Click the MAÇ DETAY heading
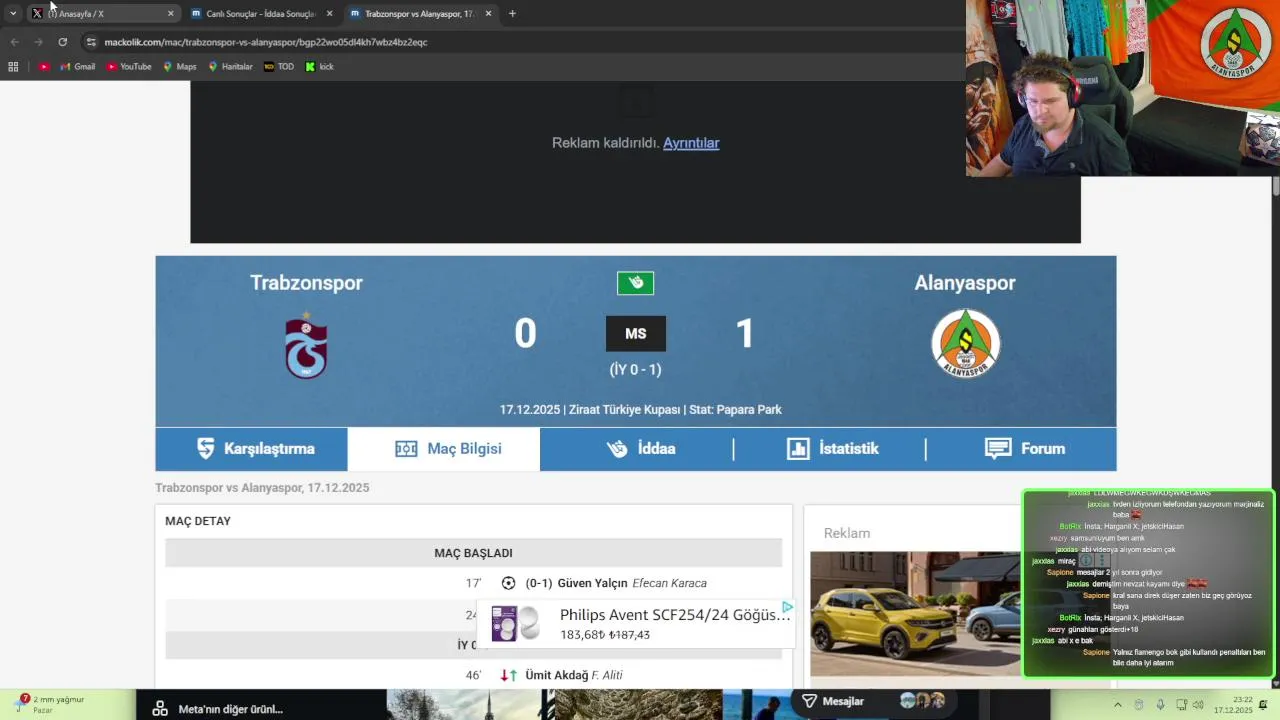1280x720 pixels. point(198,521)
